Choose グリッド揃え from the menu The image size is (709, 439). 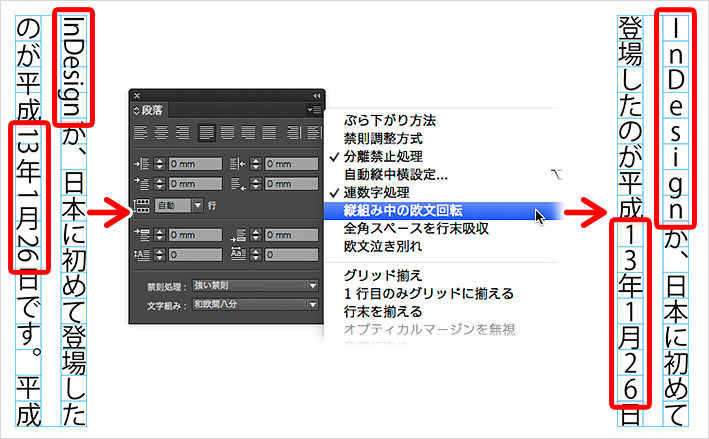click(x=383, y=275)
